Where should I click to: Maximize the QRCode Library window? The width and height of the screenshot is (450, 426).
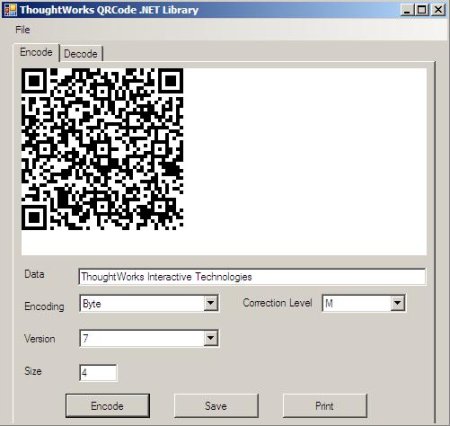[x=422, y=10]
